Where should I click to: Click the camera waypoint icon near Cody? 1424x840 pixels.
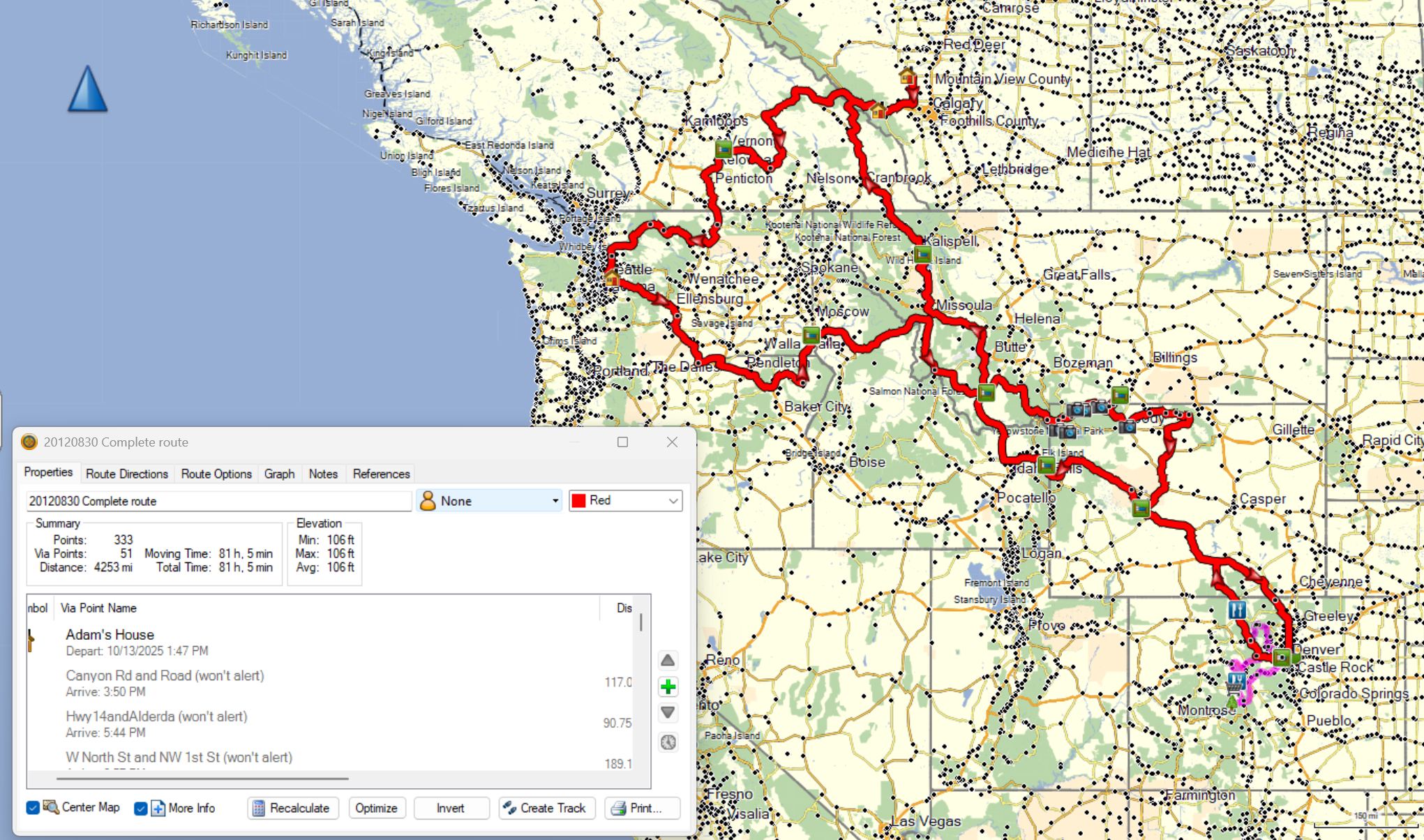point(1127,426)
